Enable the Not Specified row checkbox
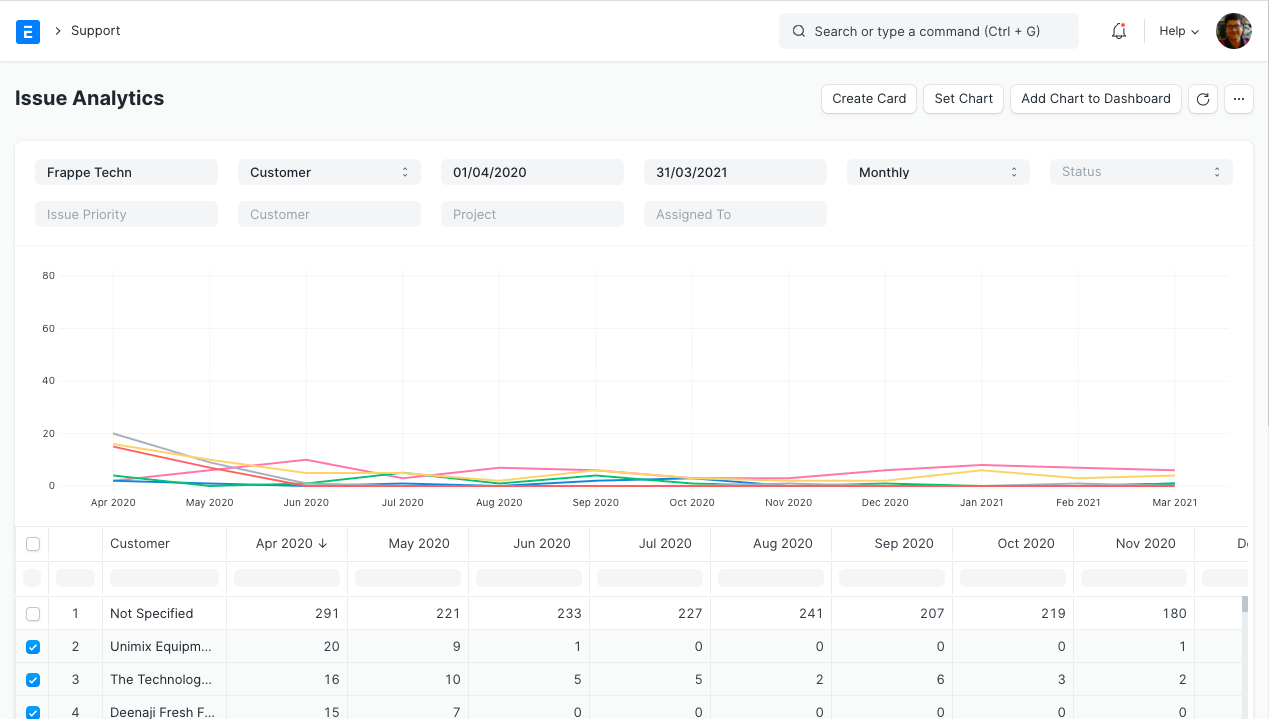The width and height of the screenshot is (1269, 719). (33, 613)
